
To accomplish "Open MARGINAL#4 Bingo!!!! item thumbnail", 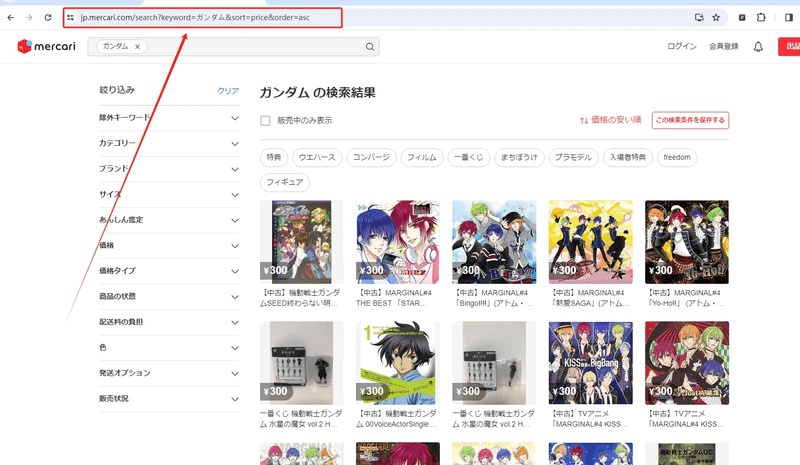I will tap(494, 242).
